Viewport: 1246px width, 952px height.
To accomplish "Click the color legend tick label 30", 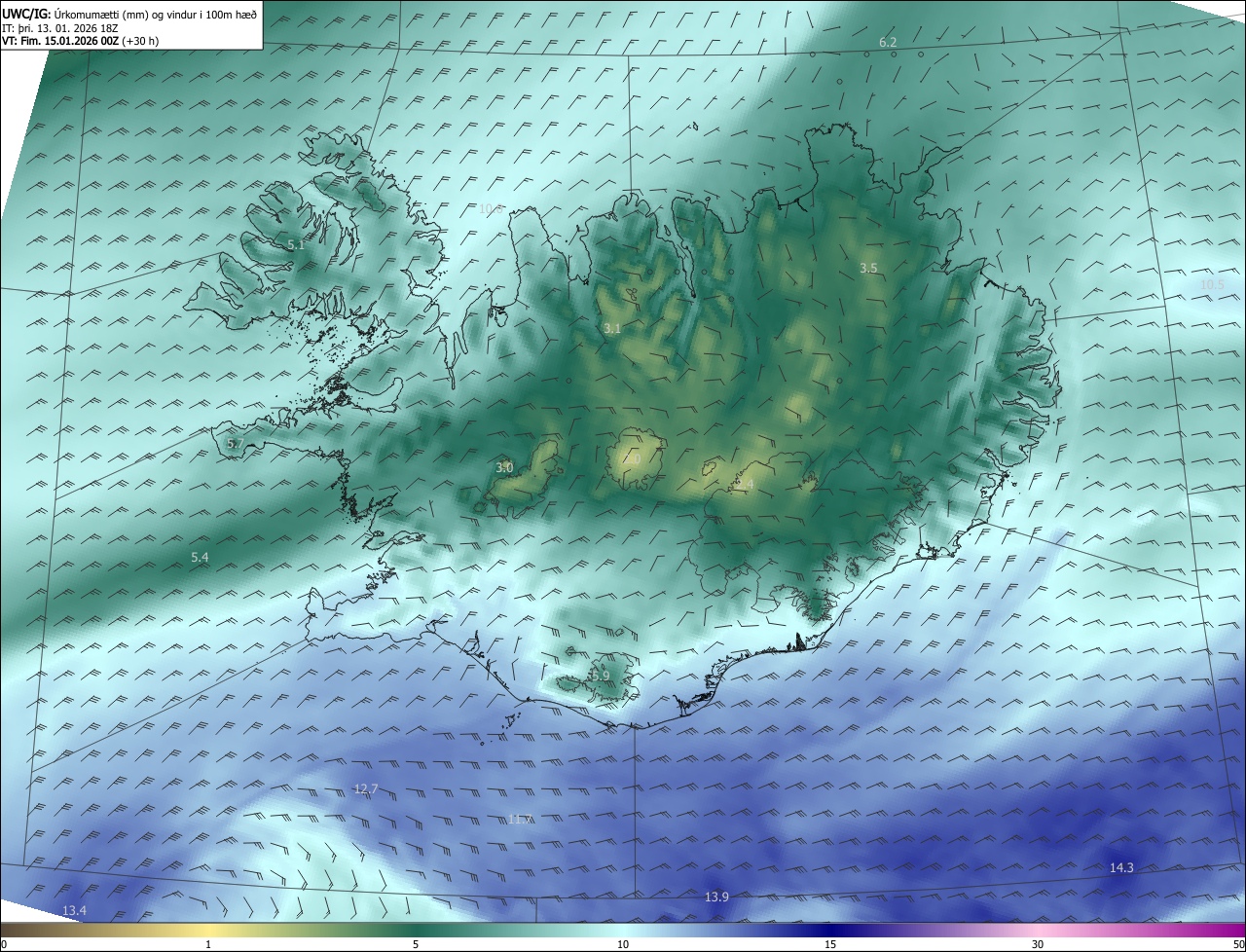I will click(1038, 944).
